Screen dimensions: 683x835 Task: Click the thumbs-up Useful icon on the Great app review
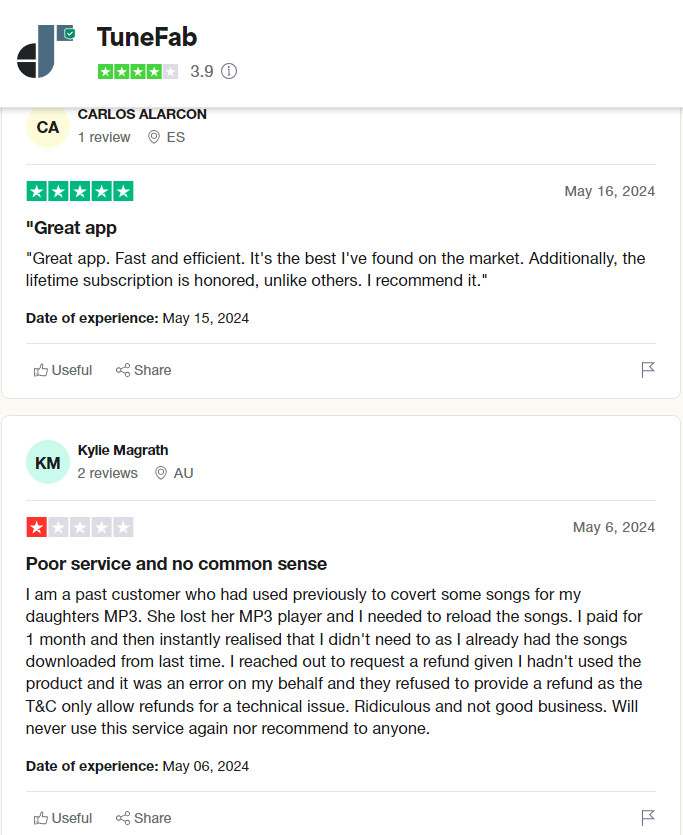coord(41,370)
